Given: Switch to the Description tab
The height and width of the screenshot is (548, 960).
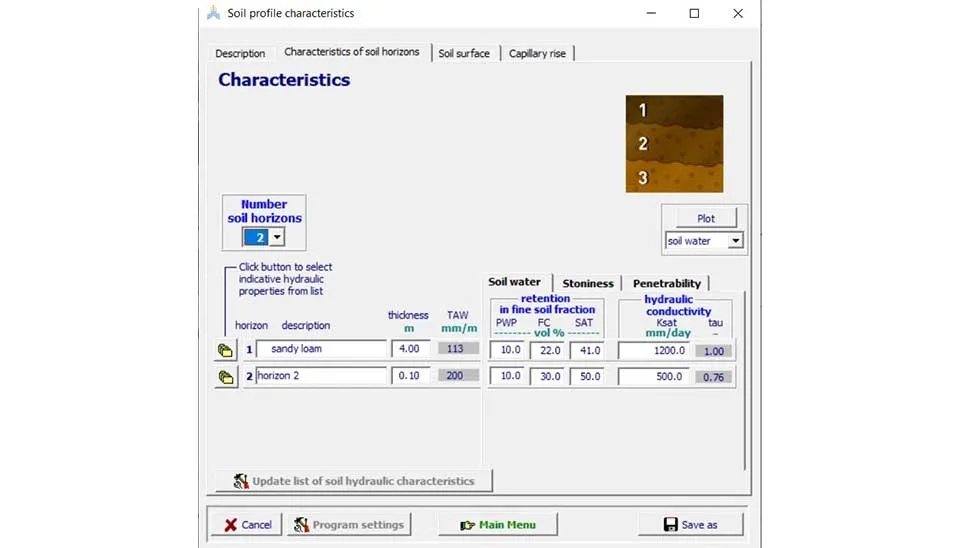Looking at the screenshot, I should point(240,53).
